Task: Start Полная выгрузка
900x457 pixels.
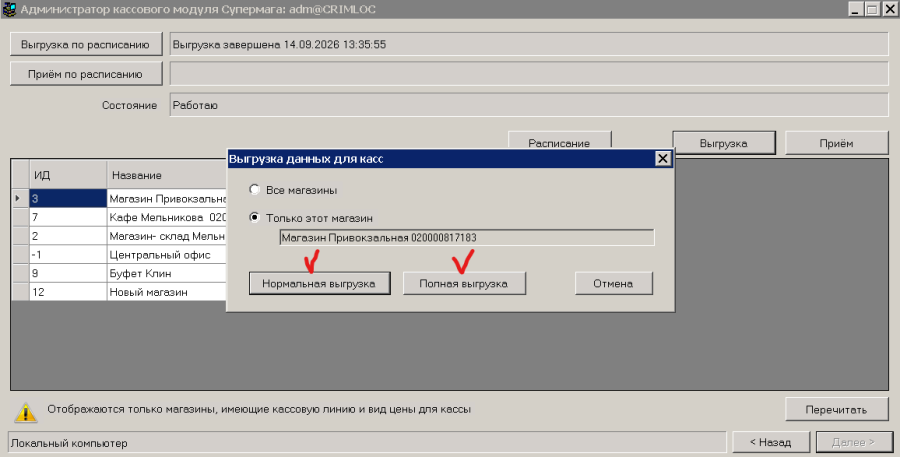Action: tap(464, 284)
